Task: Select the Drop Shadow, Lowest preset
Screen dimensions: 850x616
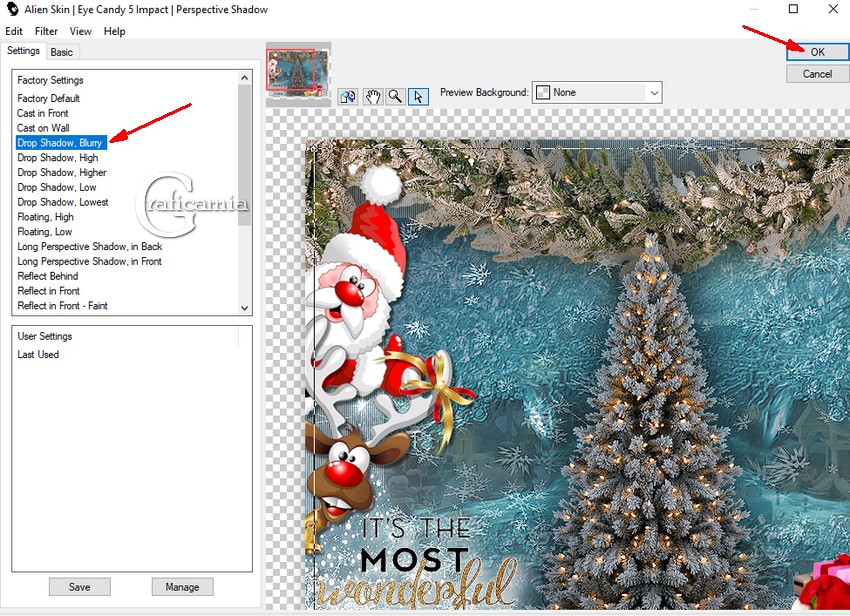Action: point(63,202)
